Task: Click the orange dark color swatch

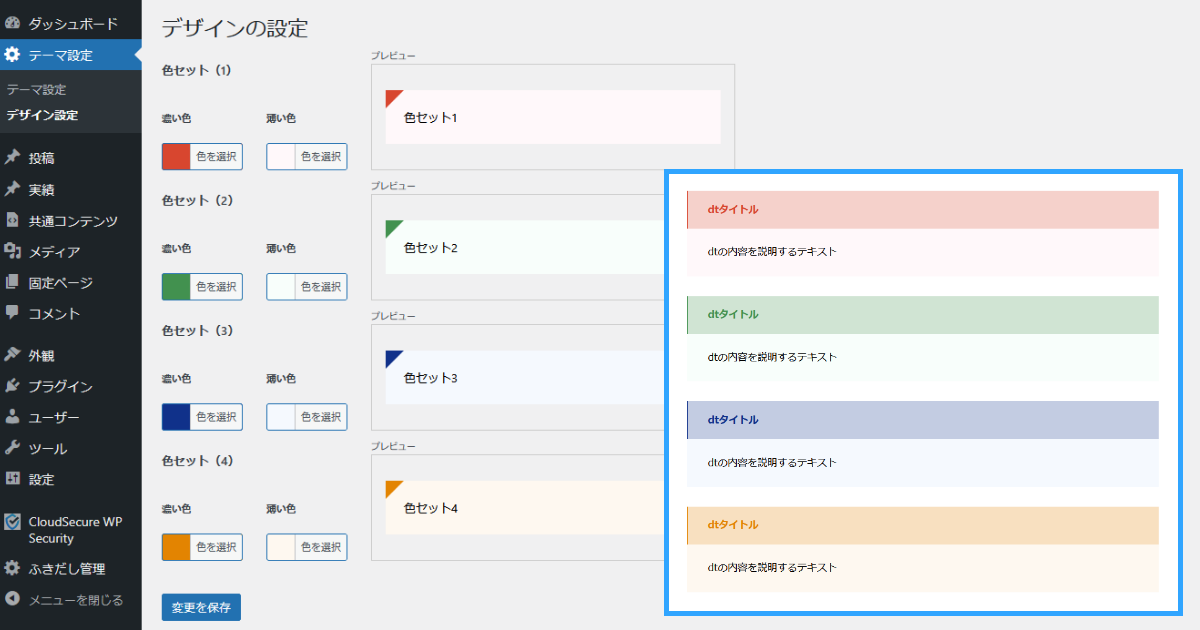Action: [176, 547]
